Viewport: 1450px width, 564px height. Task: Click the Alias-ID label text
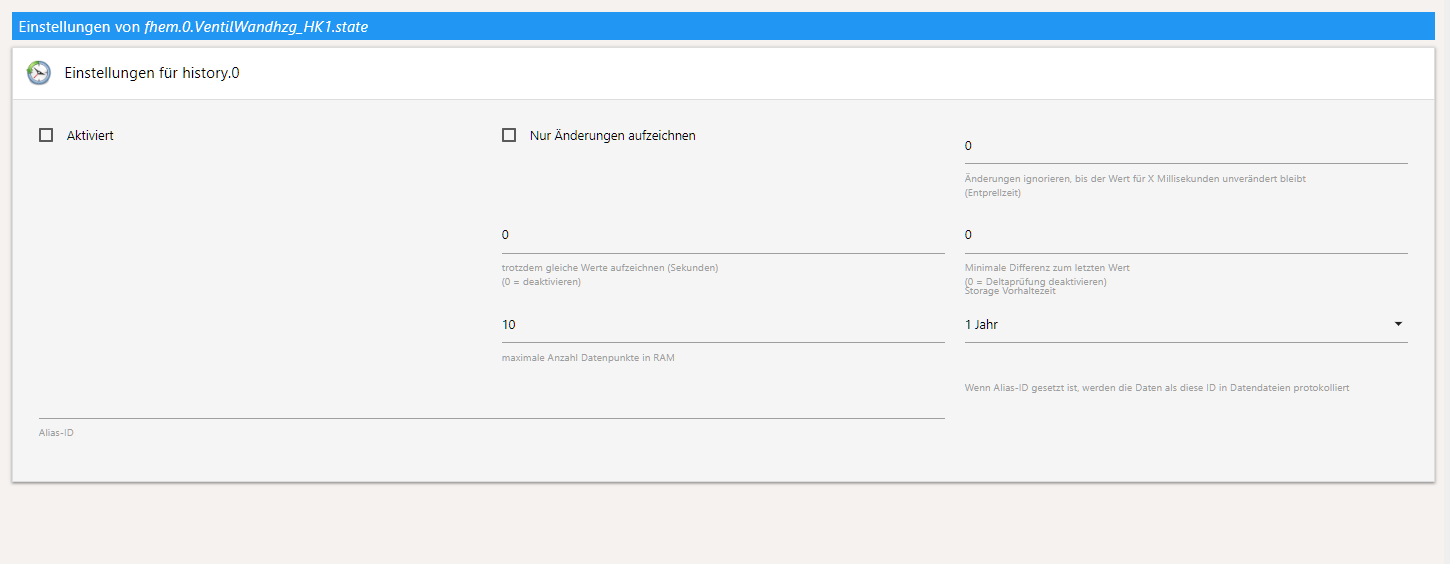[56, 433]
